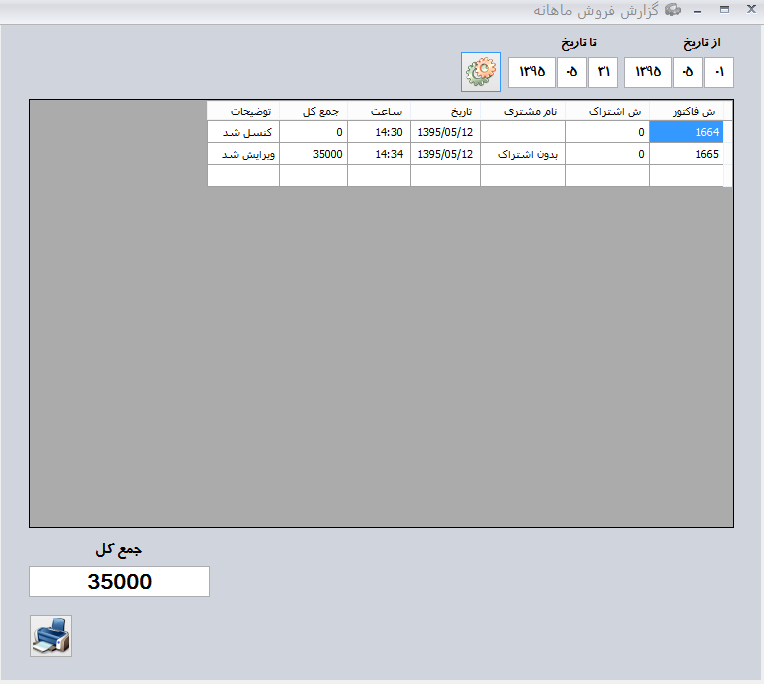The image size is (764, 684).
Task: Click the total sum field showing 35000
Action: coord(119,581)
